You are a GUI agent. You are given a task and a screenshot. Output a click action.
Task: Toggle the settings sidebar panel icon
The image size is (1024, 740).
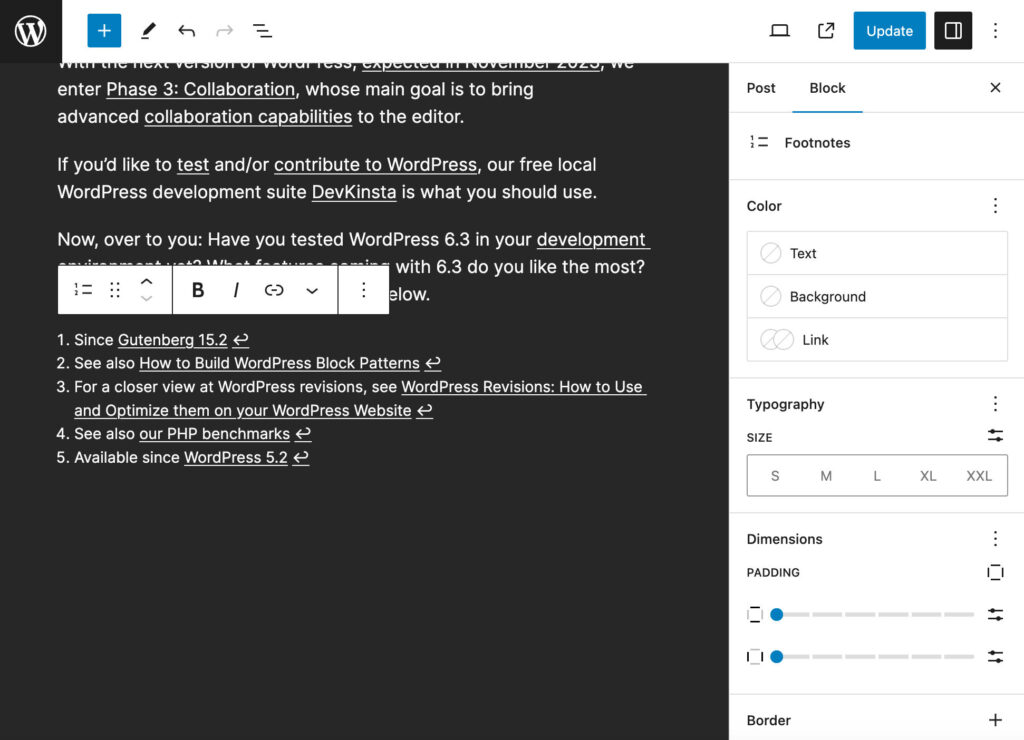pos(952,30)
